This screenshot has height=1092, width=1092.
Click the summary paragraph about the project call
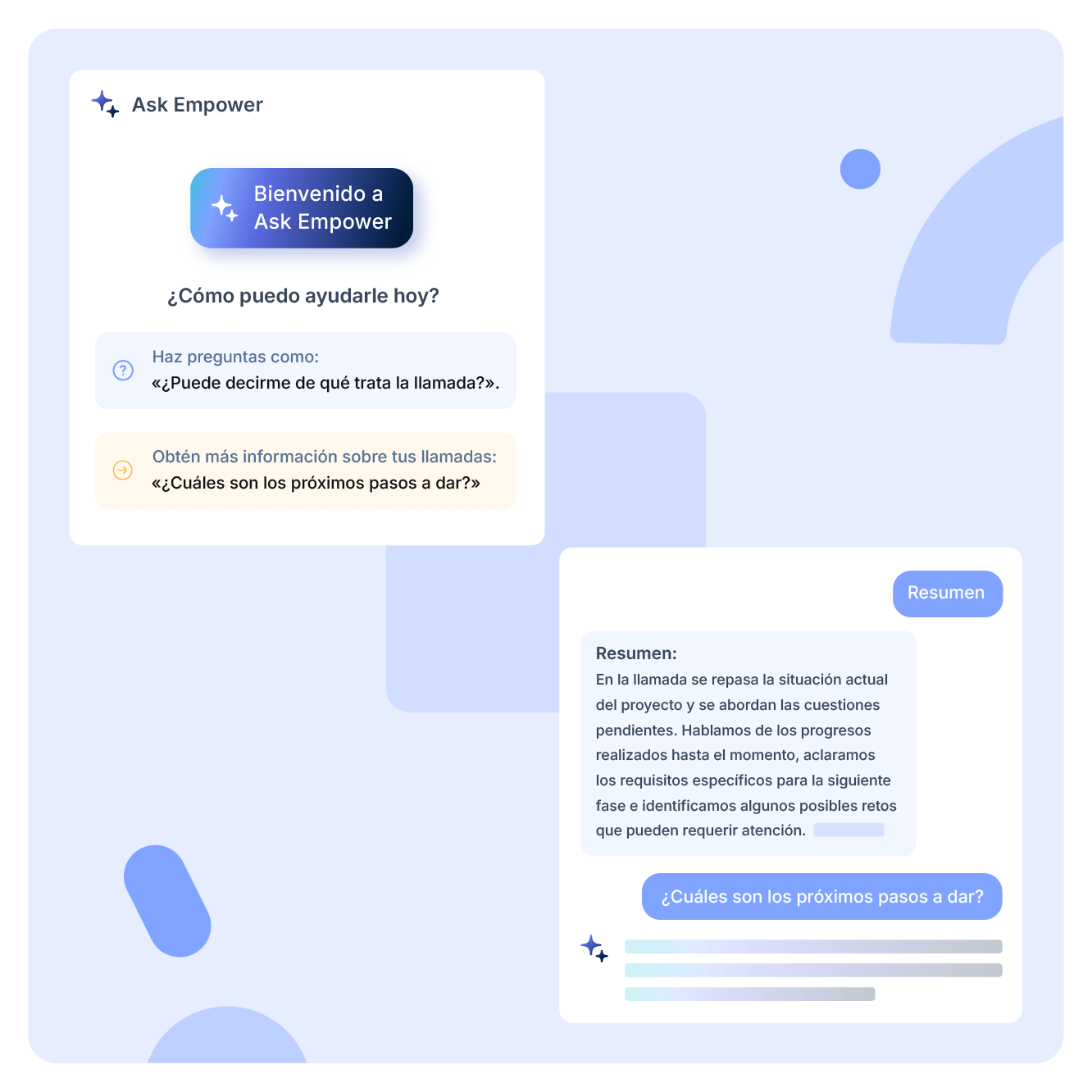tap(746, 755)
